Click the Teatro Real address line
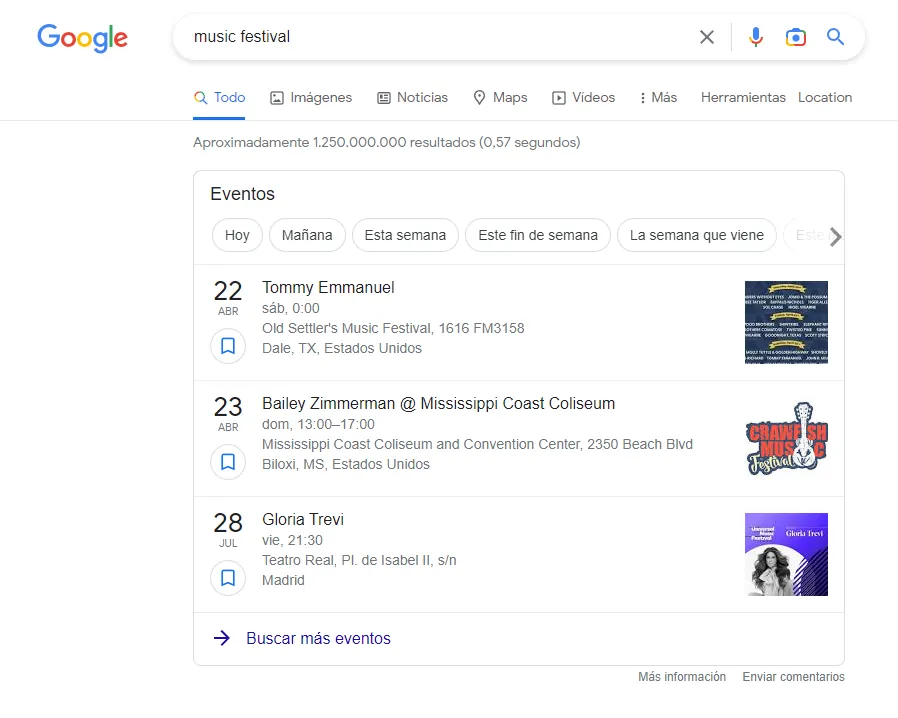Screen dimensions: 898x718 [x=359, y=560]
